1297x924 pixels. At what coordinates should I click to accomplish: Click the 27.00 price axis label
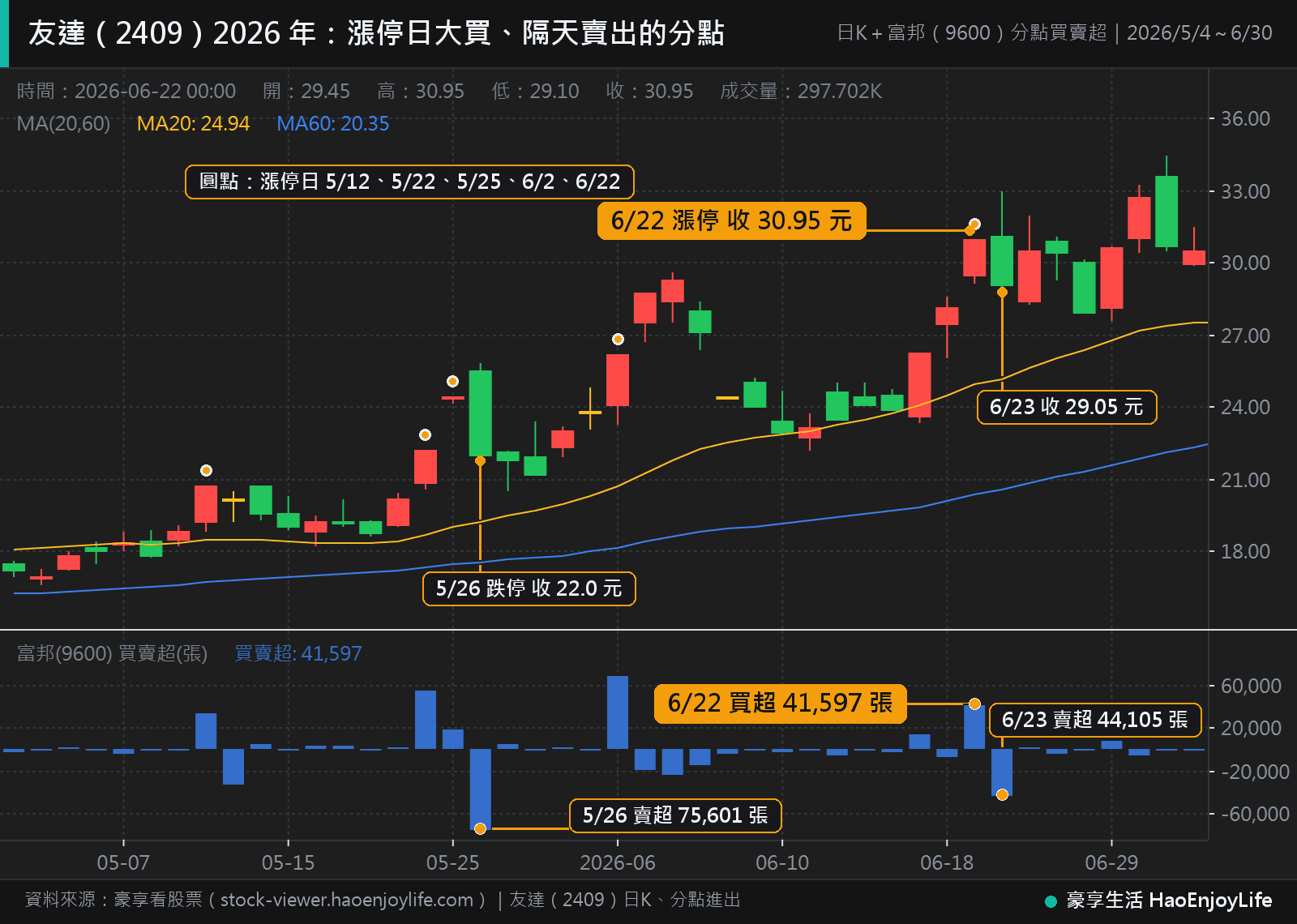1245,336
